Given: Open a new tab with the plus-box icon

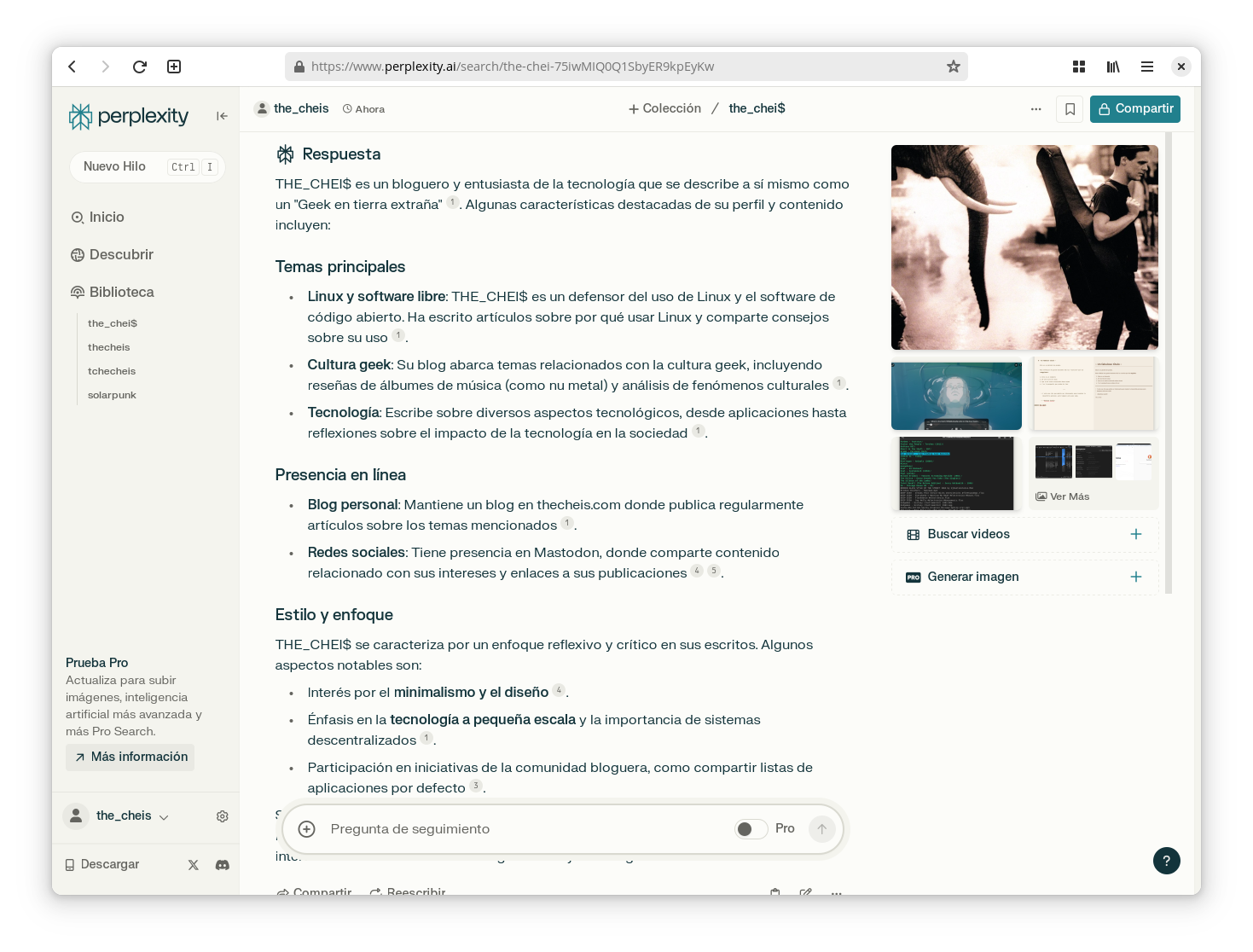Looking at the screenshot, I should [174, 67].
